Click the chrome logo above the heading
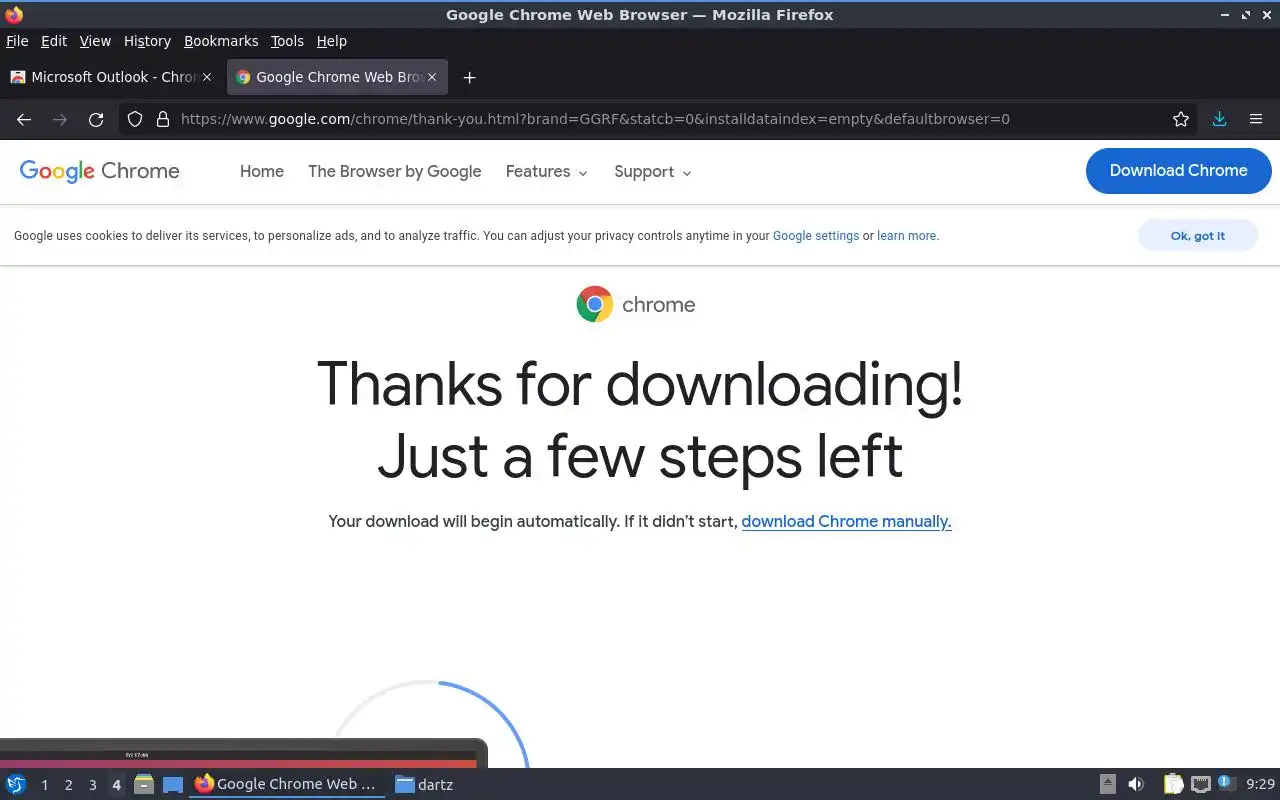Image resolution: width=1280 pixels, height=800 pixels. 636,304
